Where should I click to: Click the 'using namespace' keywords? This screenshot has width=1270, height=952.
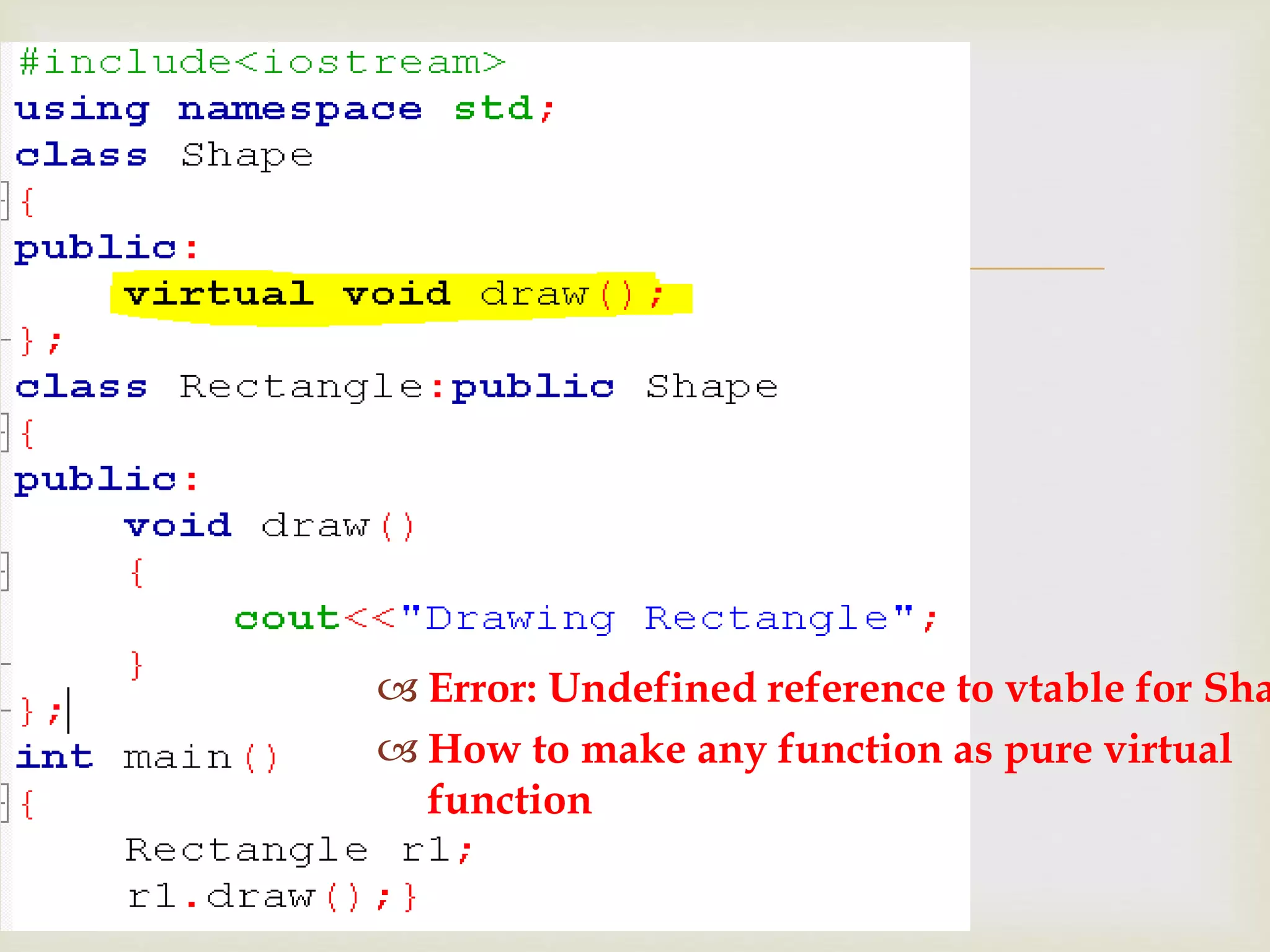pos(218,109)
